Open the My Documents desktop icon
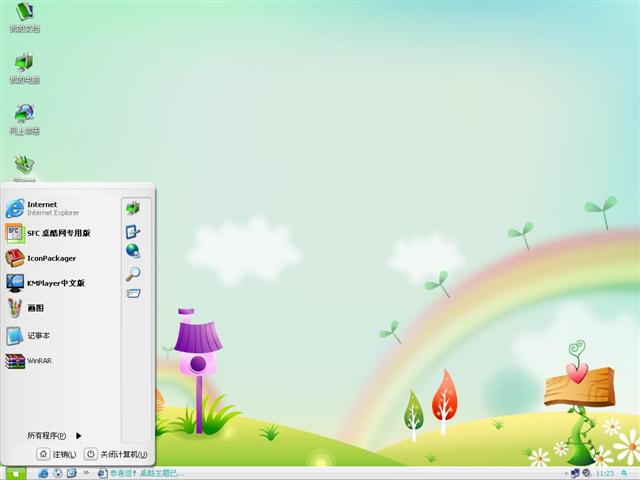 (x=24, y=16)
